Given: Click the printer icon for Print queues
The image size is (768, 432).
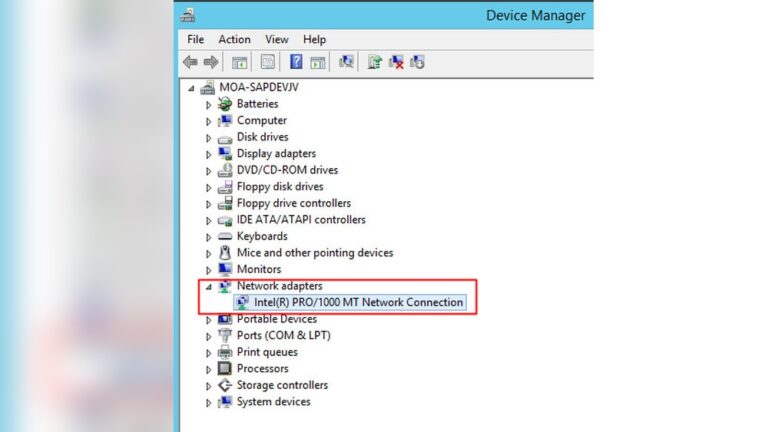Looking at the screenshot, I should tap(225, 352).
